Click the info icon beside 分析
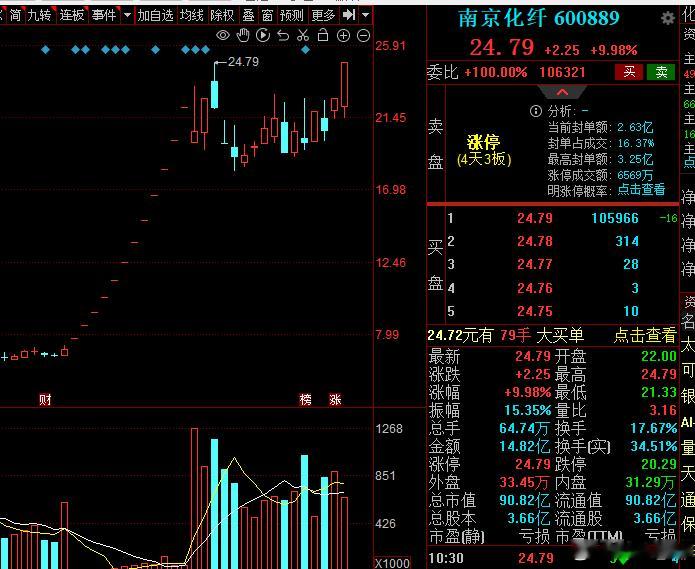This screenshot has width=695, height=569. (536, 111)
